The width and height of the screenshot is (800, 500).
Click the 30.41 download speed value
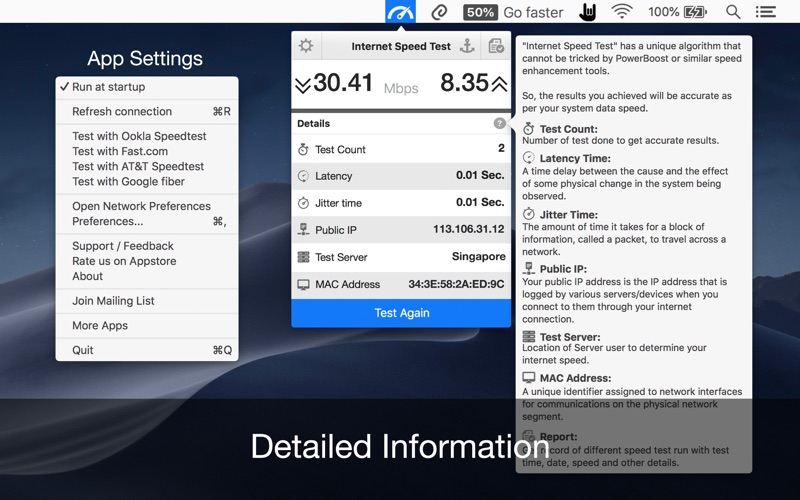(x=343, y=83)
